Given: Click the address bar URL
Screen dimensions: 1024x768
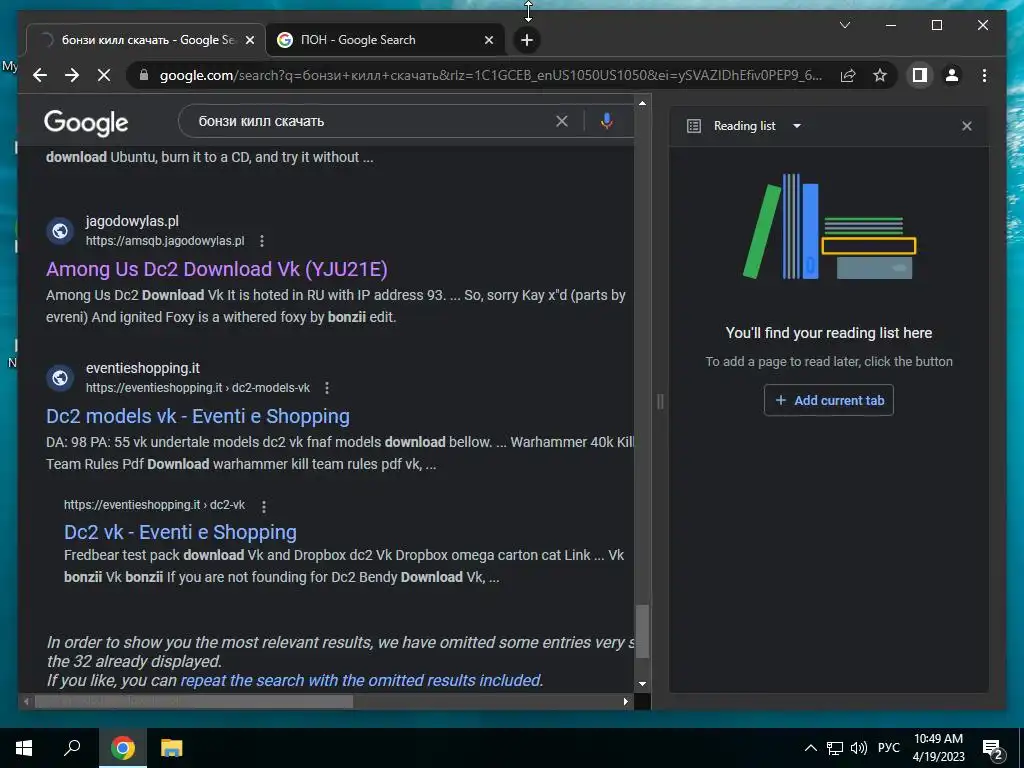Looking at the screenshot, I should [x=491, y=76].
